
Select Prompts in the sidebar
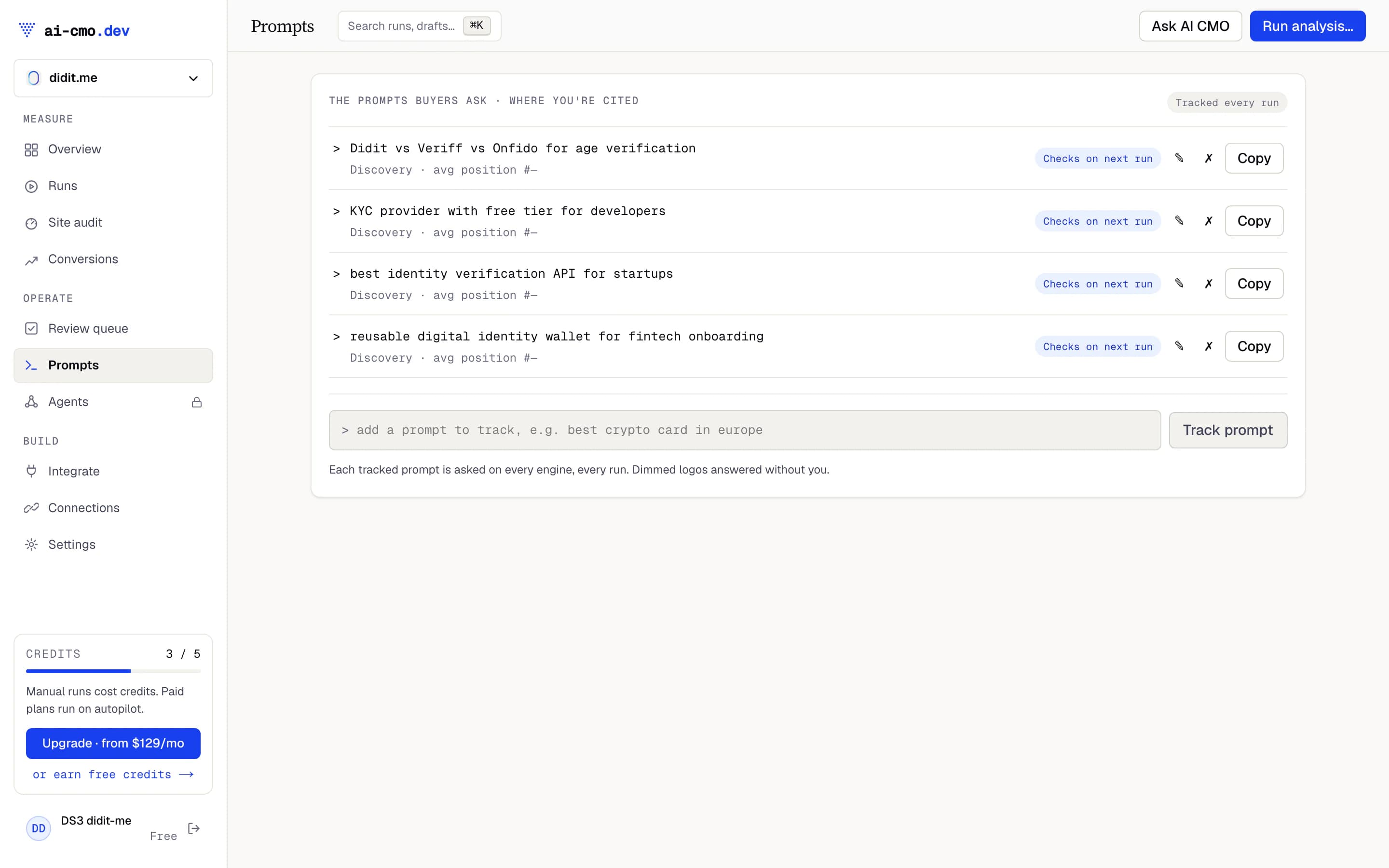click(x=113, y=365)
